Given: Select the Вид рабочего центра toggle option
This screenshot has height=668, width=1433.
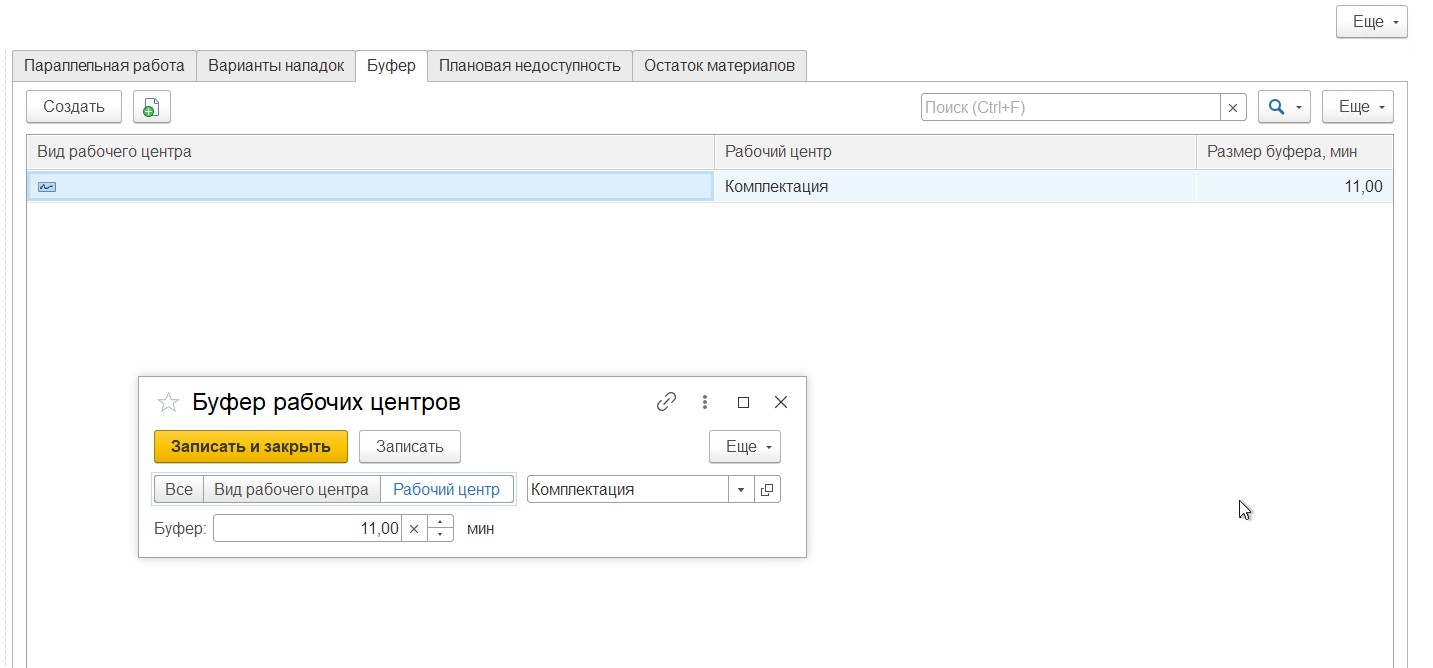Looking at the screenshot, I should point(292,489).
